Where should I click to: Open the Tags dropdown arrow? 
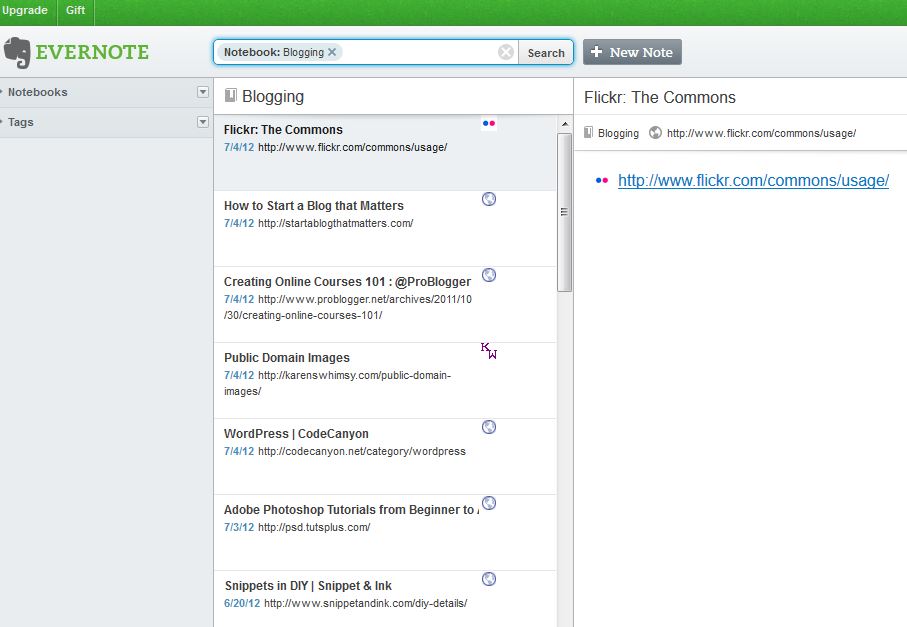(202, 122)
